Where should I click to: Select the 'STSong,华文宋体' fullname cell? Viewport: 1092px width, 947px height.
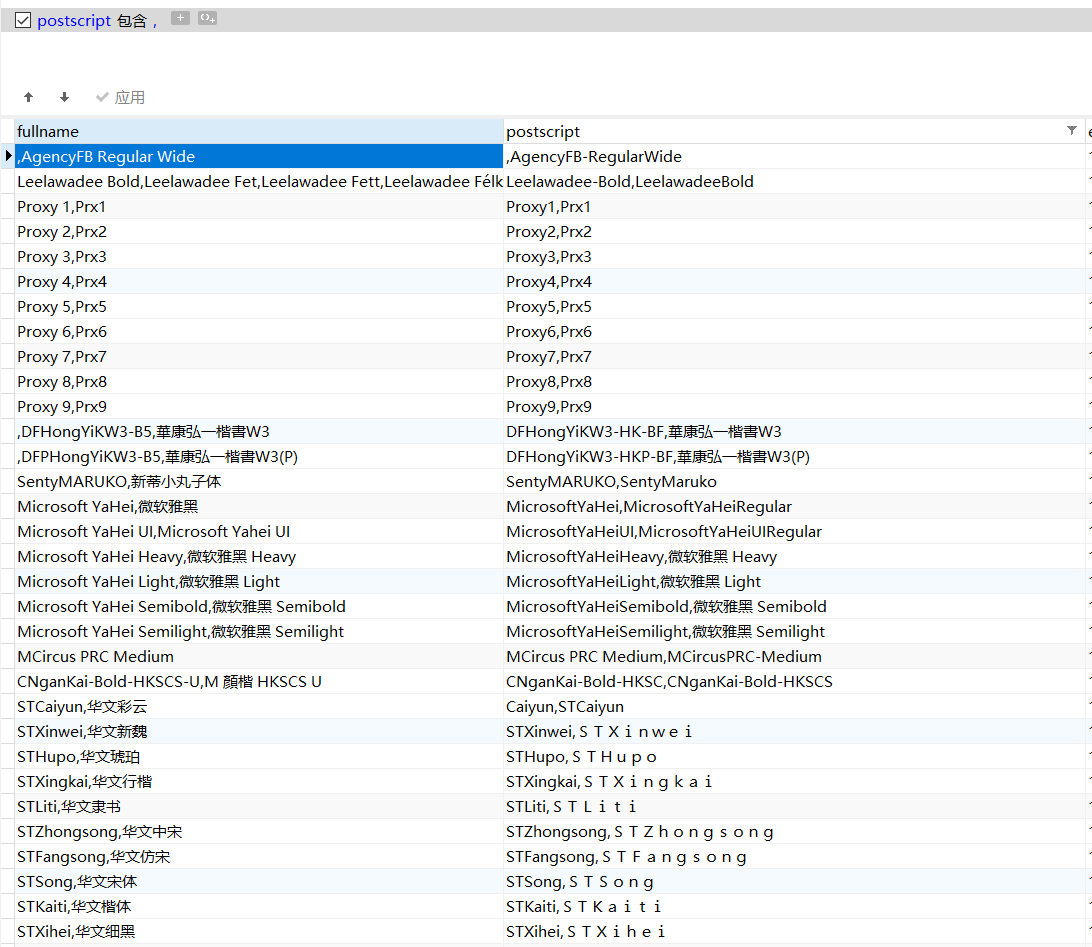(x=258, y=883)
